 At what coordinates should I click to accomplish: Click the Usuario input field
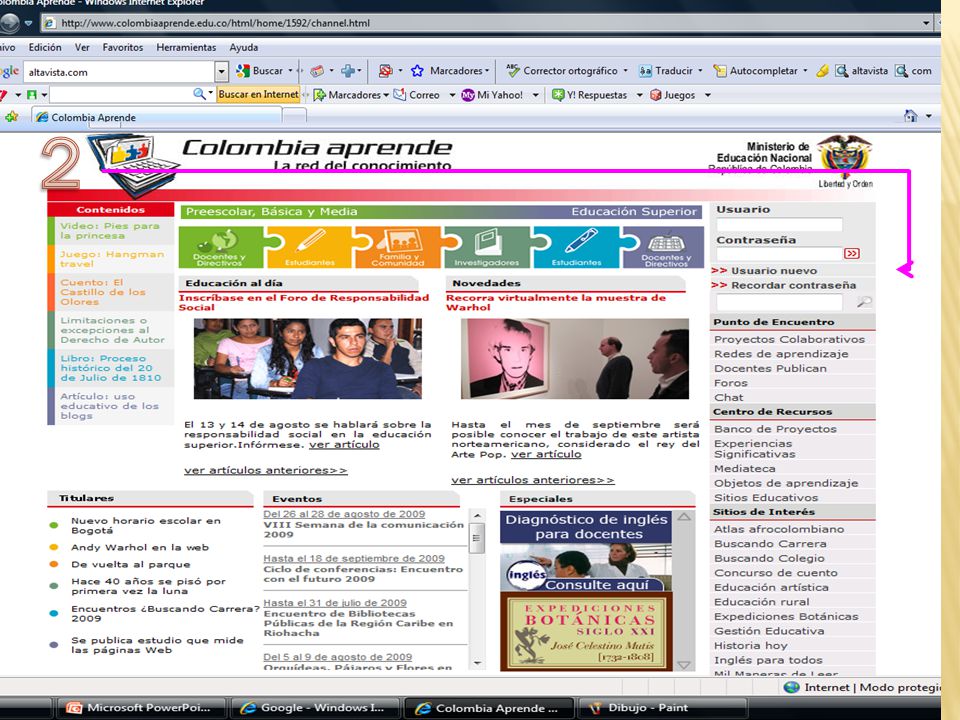pos(779,225)
